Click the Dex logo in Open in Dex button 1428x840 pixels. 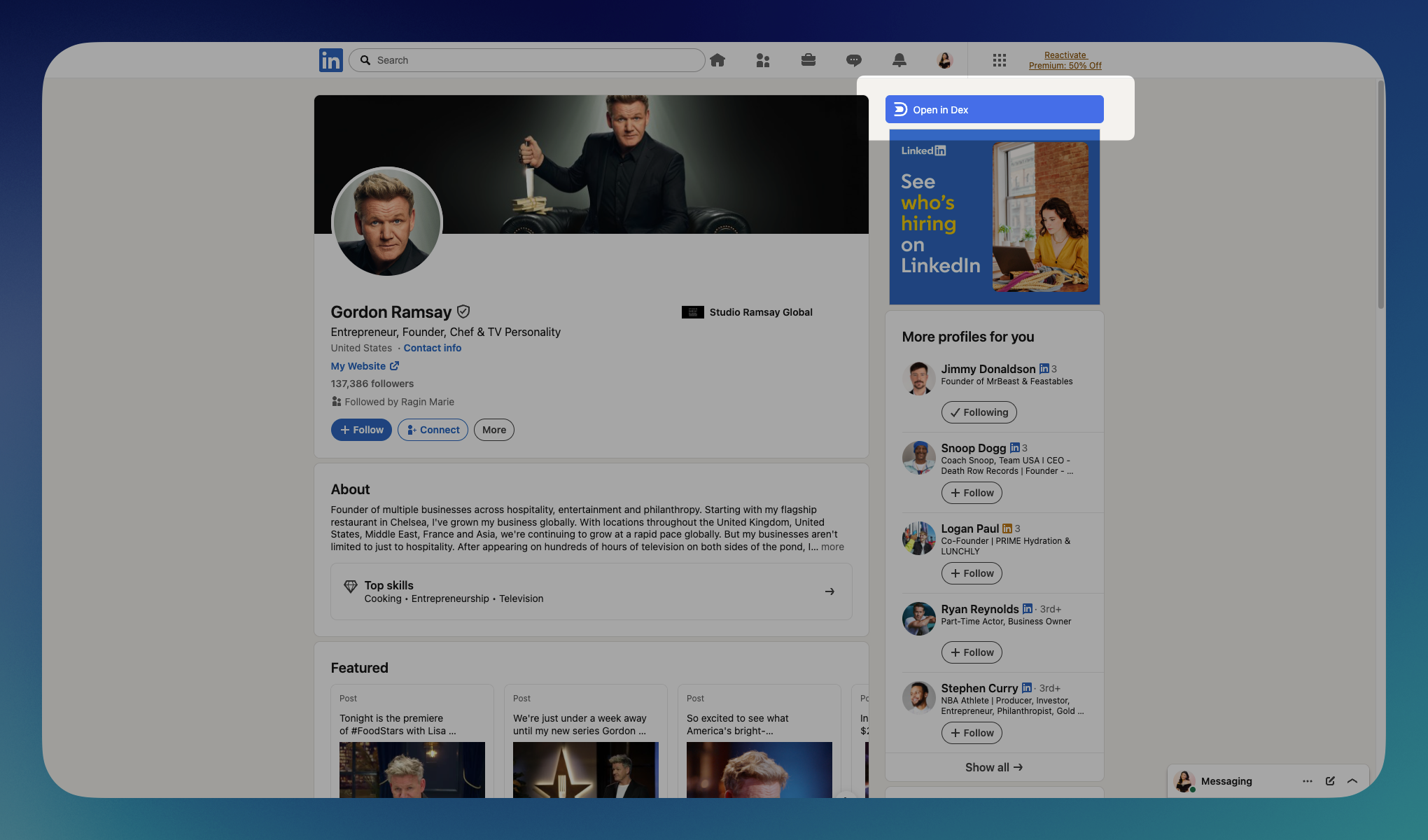[x=901, y=109]
